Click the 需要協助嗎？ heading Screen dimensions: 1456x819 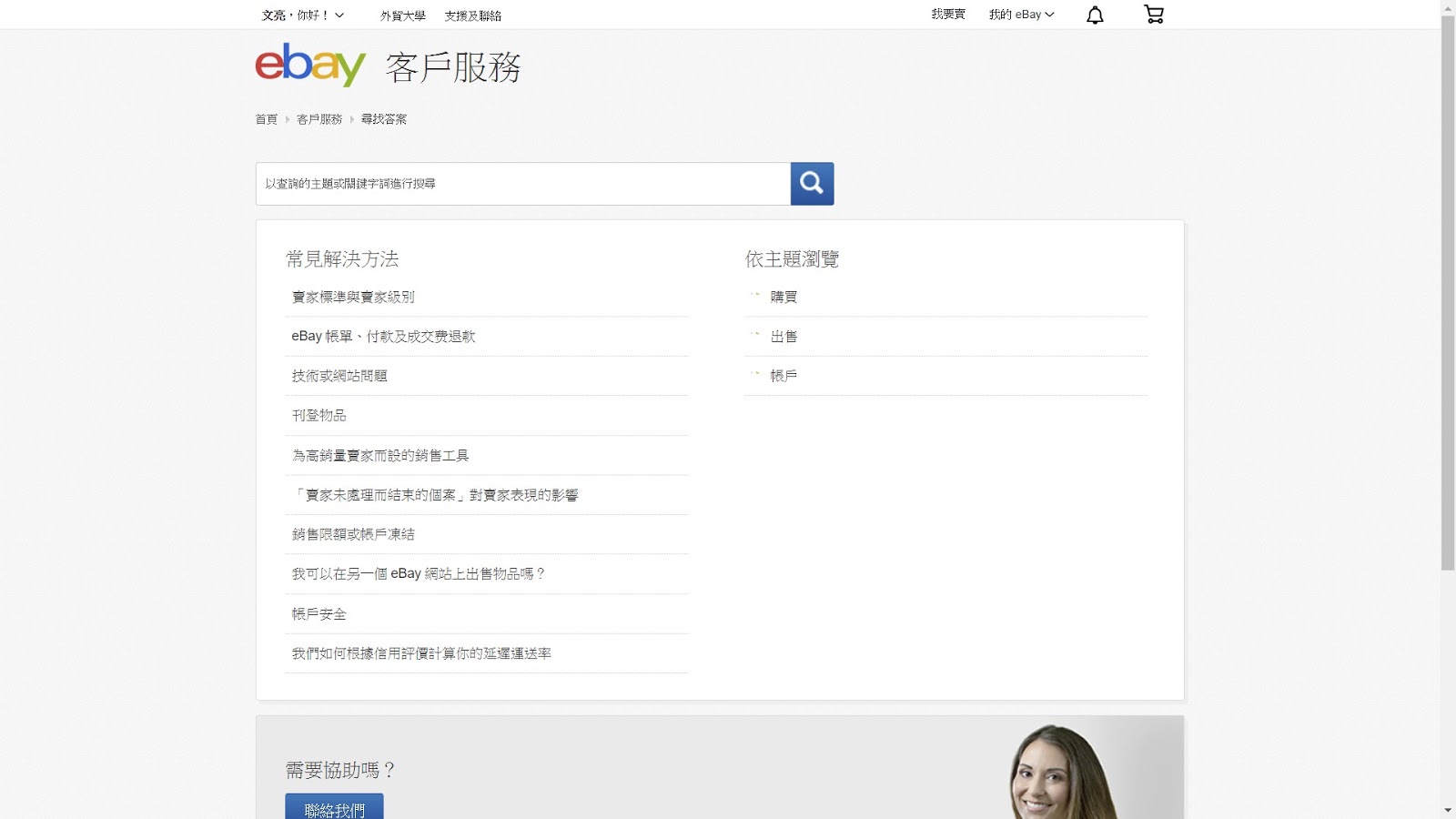coord(340,770)
